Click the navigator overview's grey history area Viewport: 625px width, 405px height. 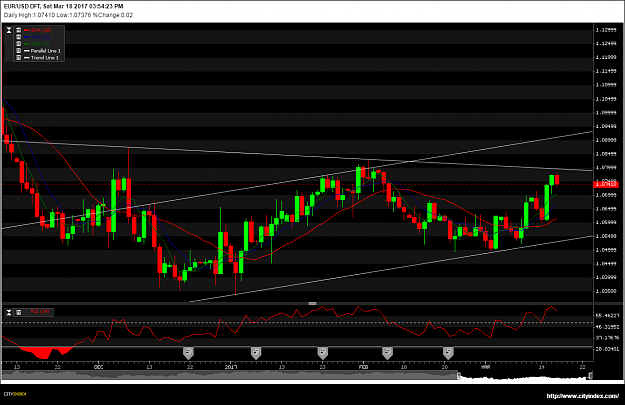tap(230, 375)
